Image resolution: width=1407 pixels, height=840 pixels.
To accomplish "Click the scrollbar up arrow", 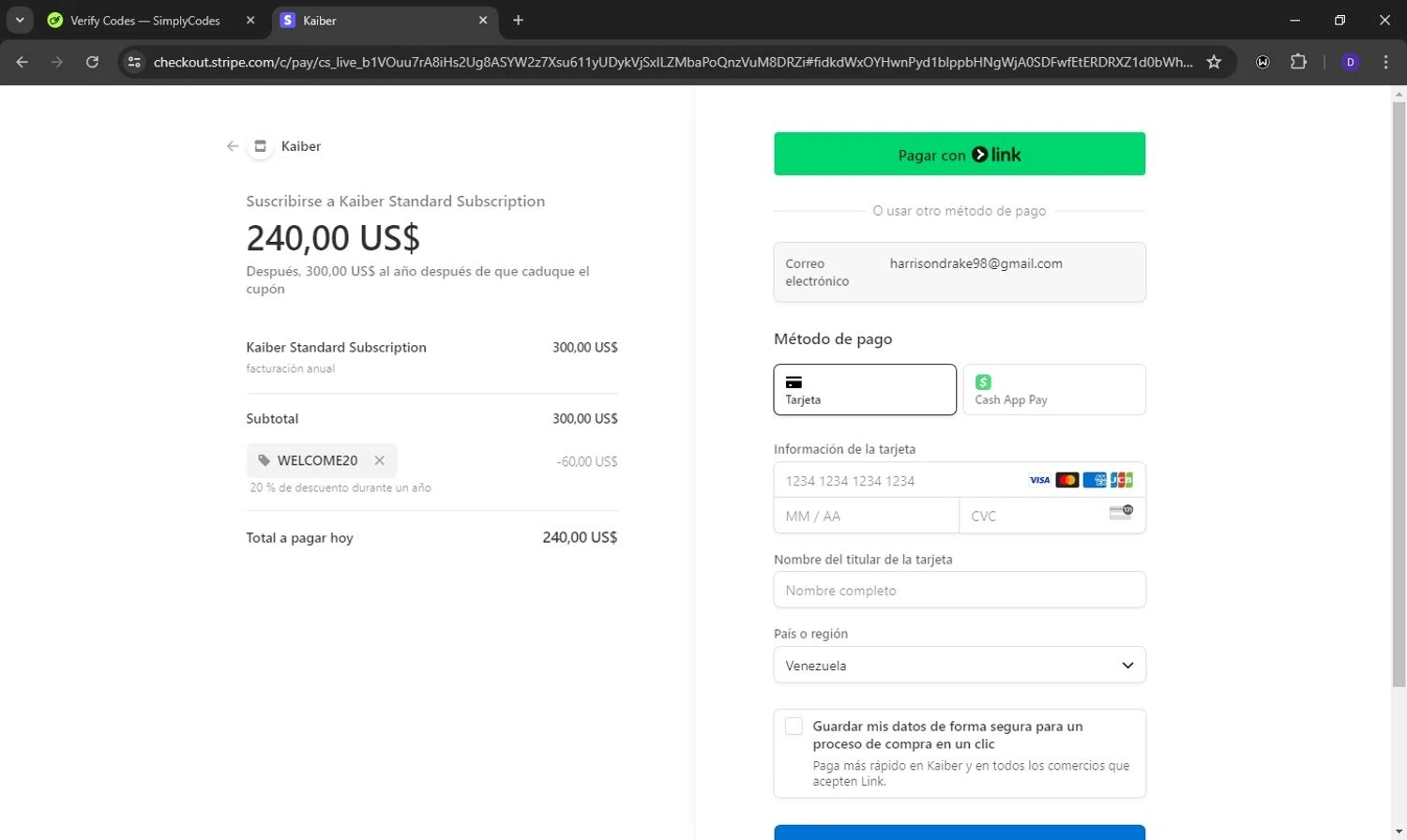I will (x=1399, y=95).
